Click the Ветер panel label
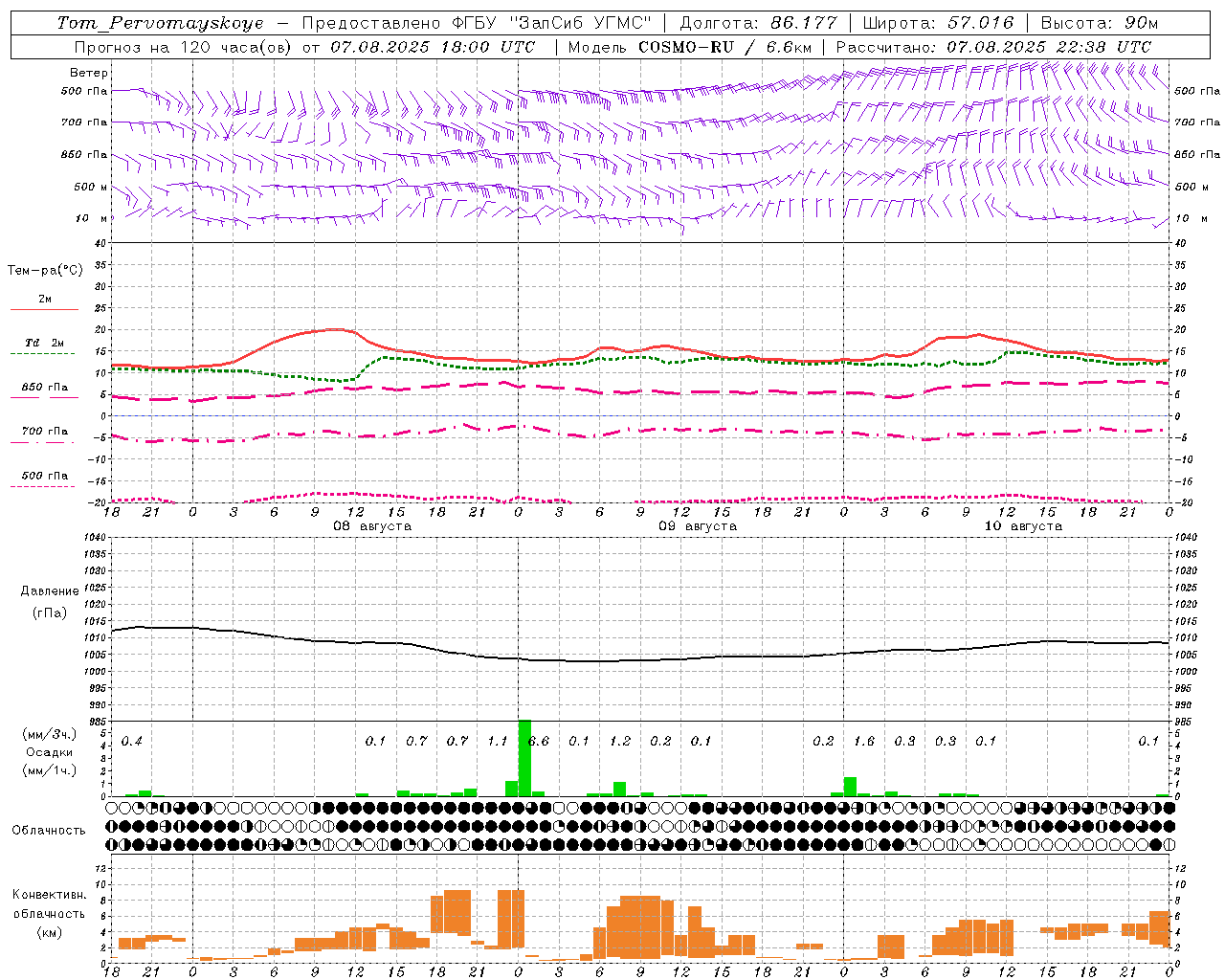This screenshot has height=980, width=1225. [x=89, y=73]
